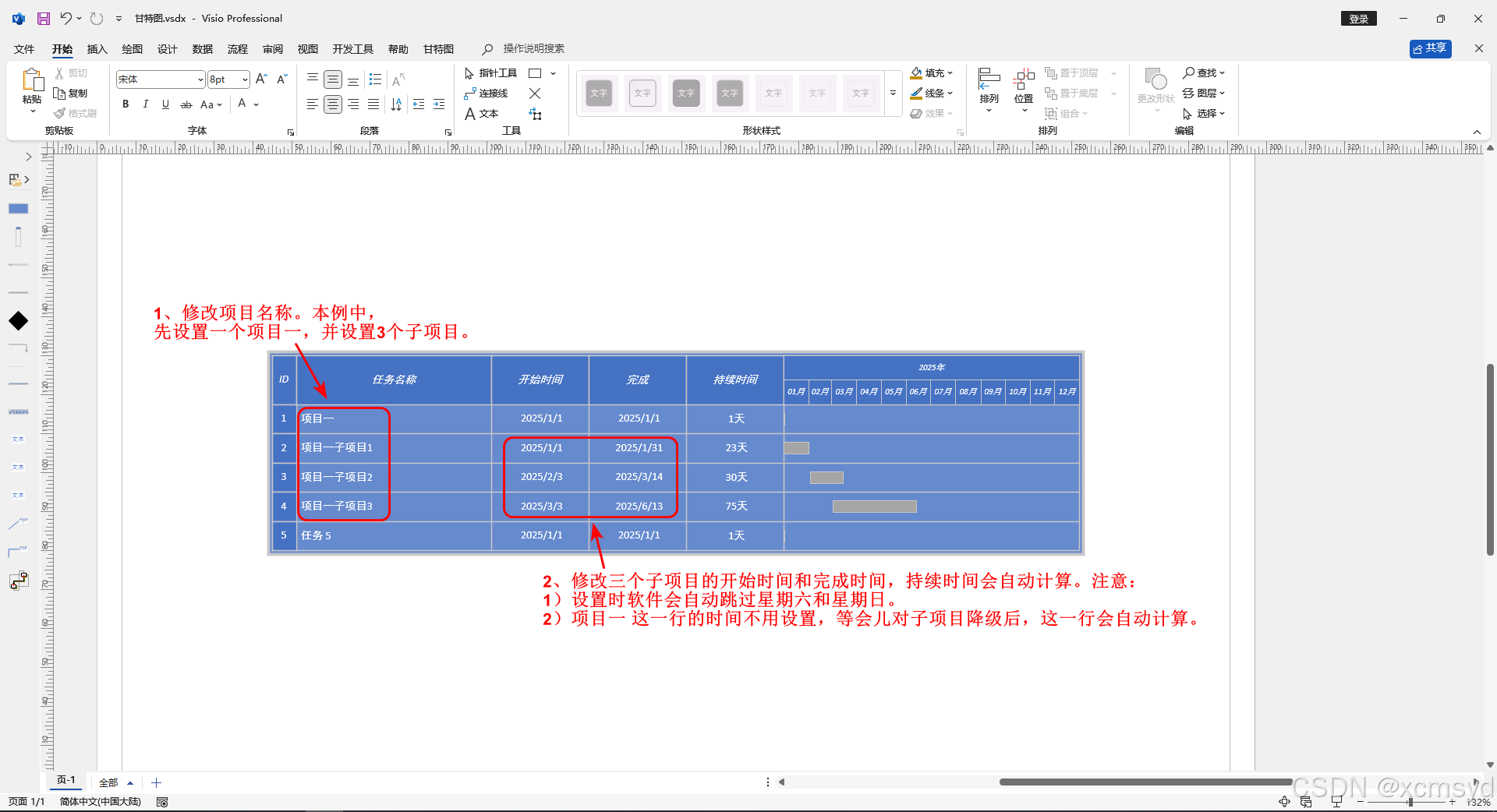Screen dimensions: 1497x812
Task: Increase font size with the A-up icon
Action: 261,79
